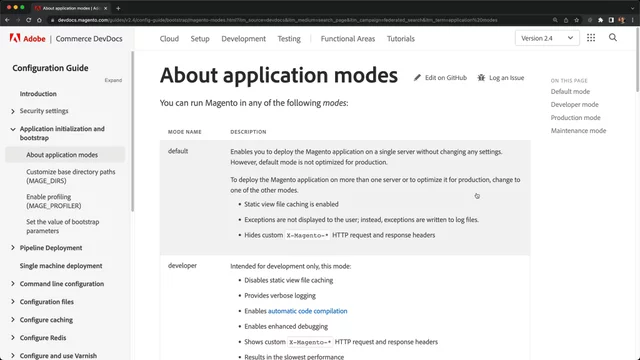
Task: Click the Log an Issue bug icon
Action: [x=481, y=78]
